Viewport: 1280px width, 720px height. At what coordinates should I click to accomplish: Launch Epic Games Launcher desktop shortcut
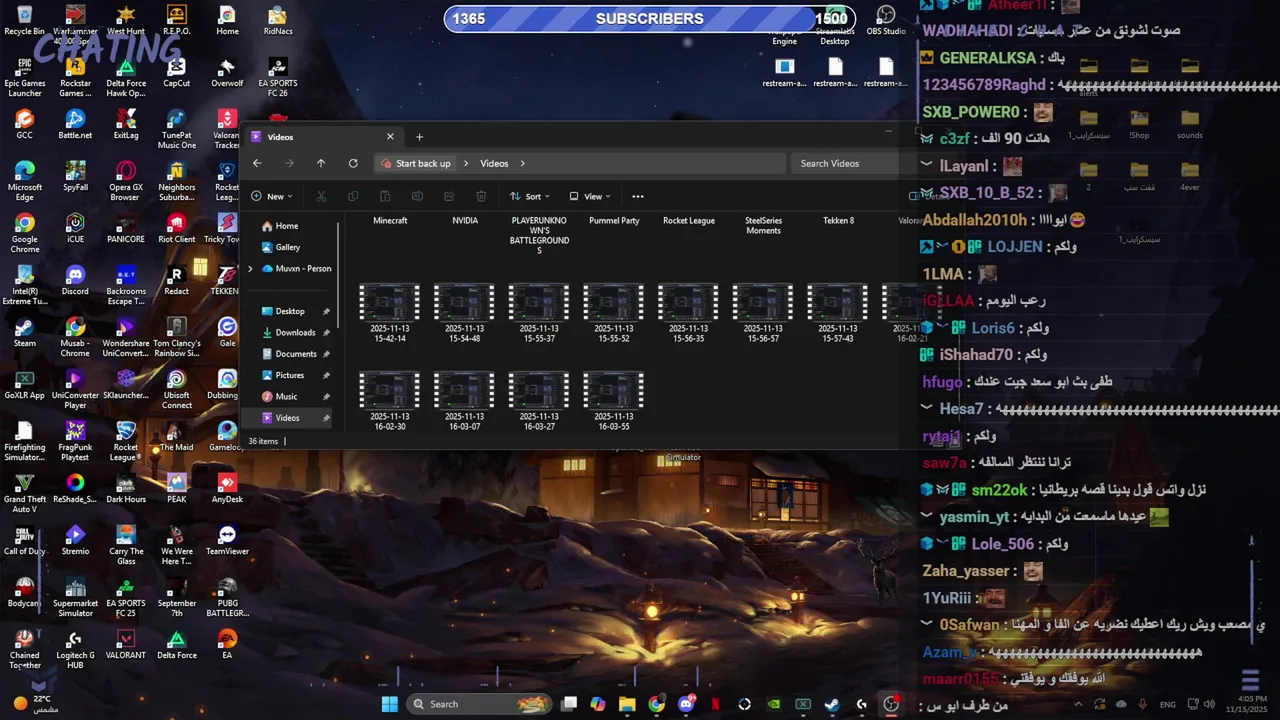[x=24, y=77]
